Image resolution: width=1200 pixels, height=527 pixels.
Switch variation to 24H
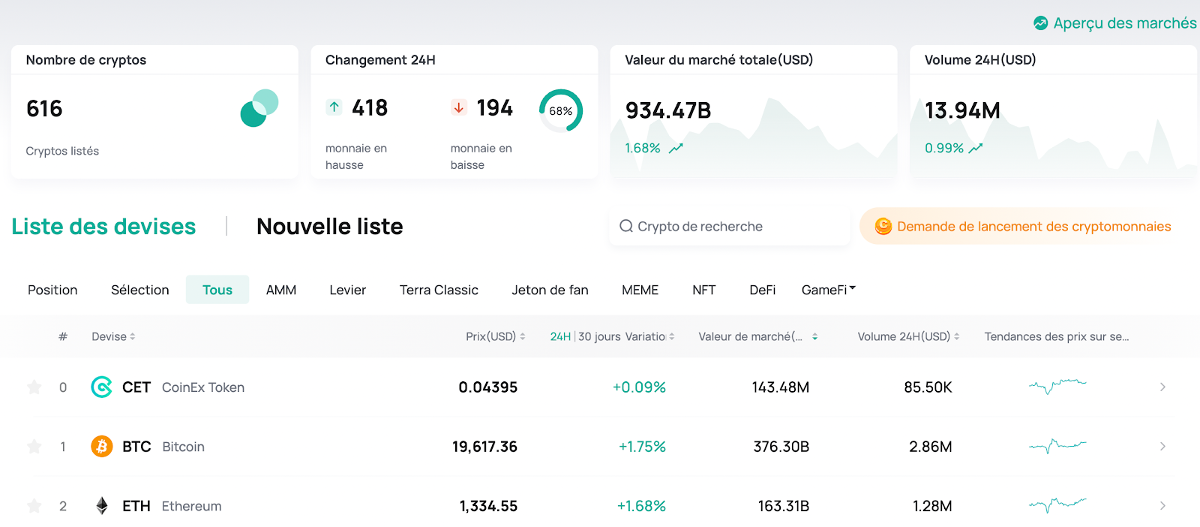[x=560, y=337]
